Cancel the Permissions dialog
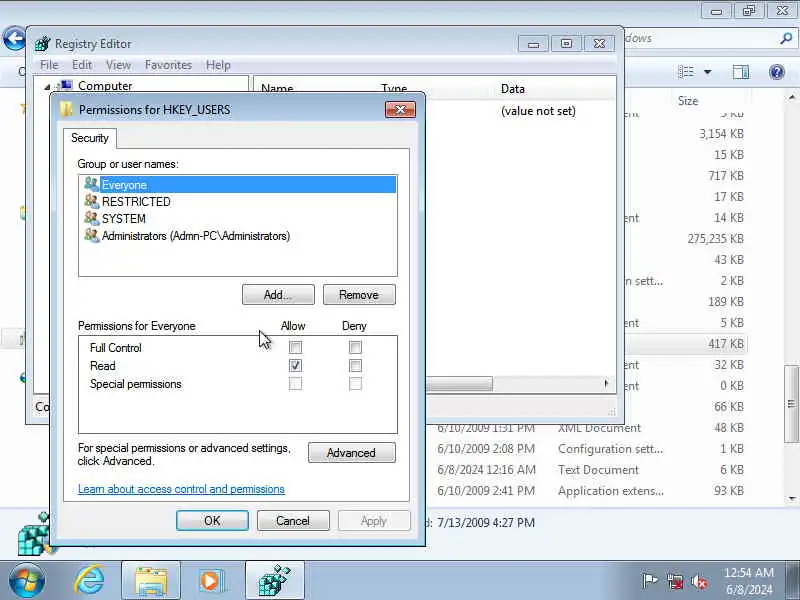 293,520
